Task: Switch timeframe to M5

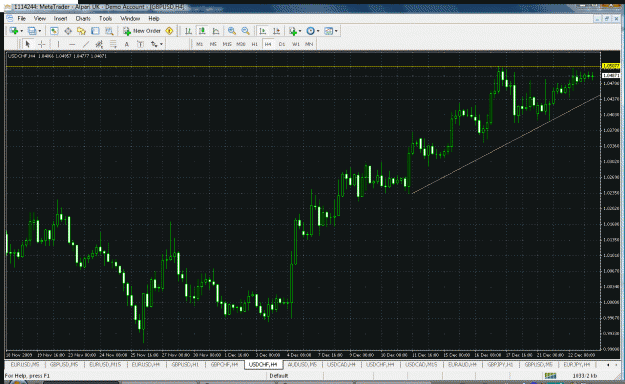Action: point(213,44)
